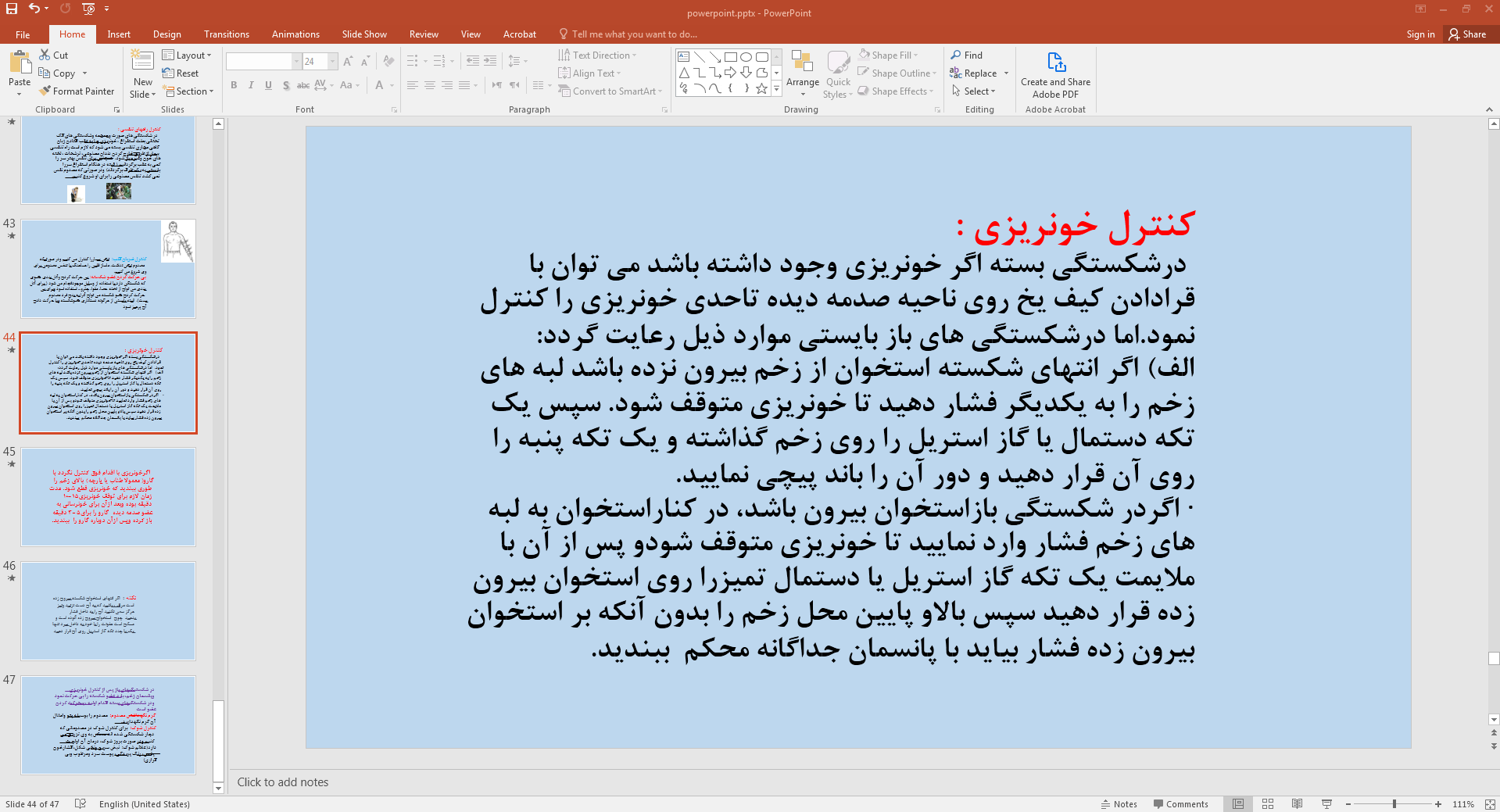Click the zoom slider handle
The image size is (1500, 812).
pos(1394,803)
